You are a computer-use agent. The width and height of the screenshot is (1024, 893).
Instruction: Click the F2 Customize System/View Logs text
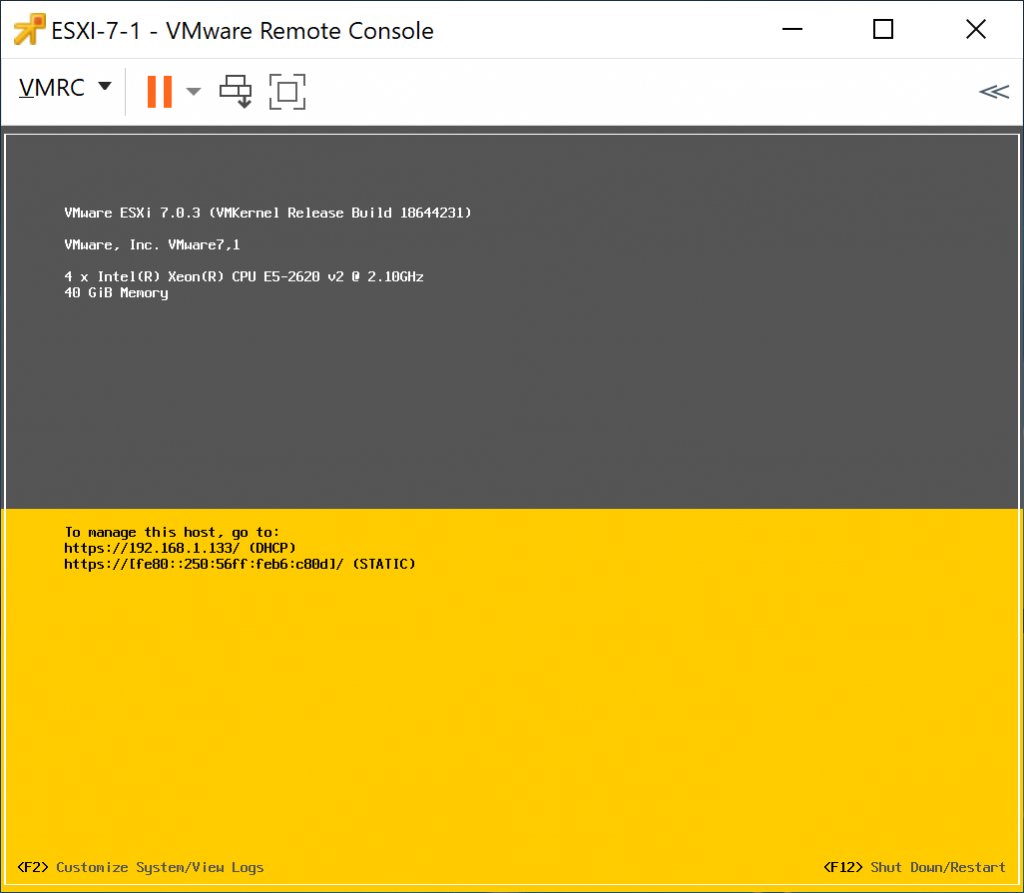pyautogui.click(x=140, y=867)
